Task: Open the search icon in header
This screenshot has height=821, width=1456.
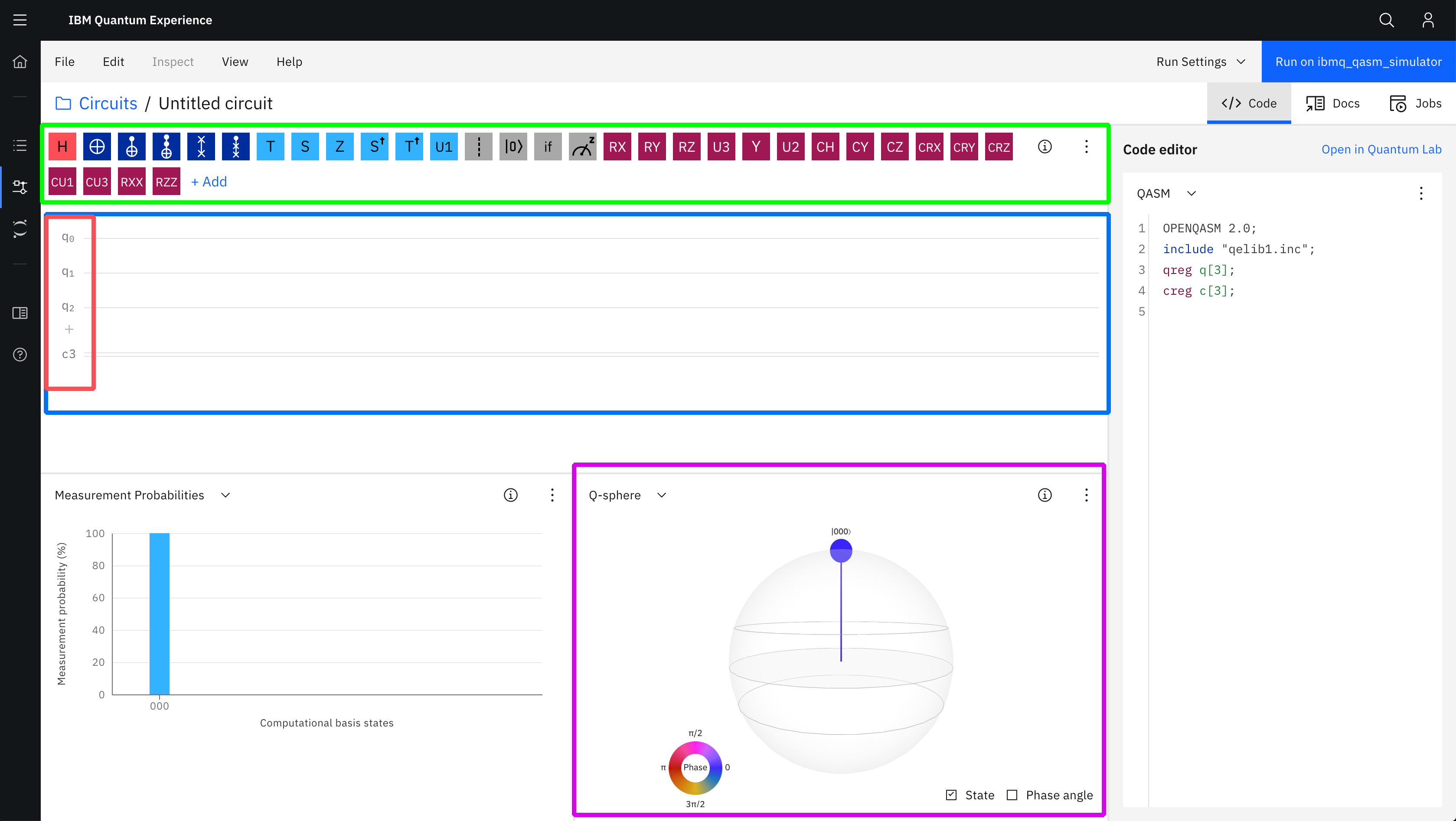Action: [1386, 20]
